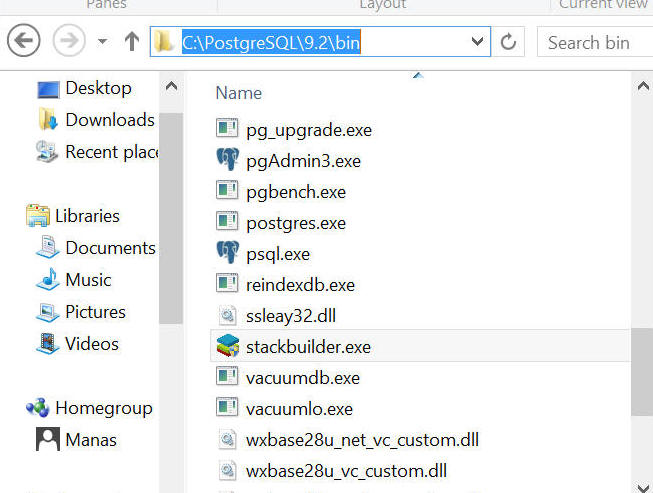Click the wxbase28u_net_vc_custom.dll file name

[x=362, y=440]
